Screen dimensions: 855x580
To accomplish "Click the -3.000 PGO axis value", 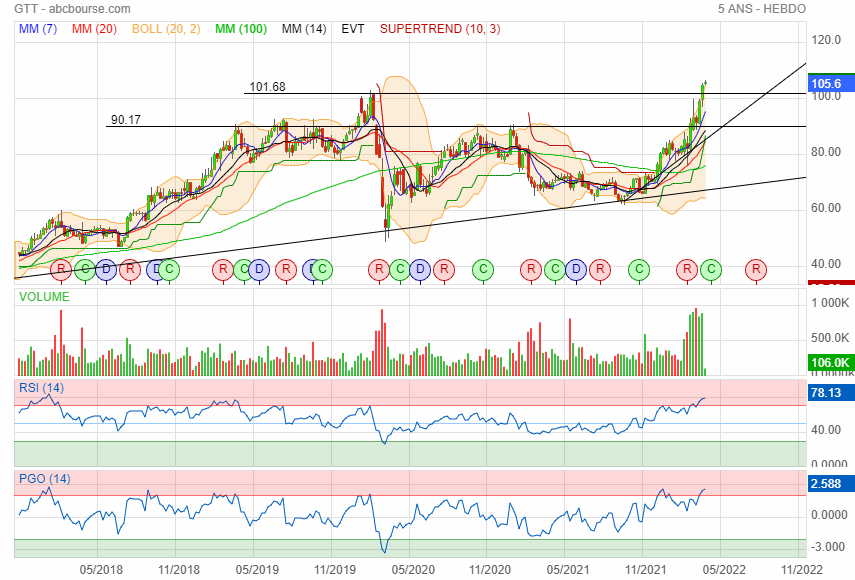I will (x=828, y=547).
